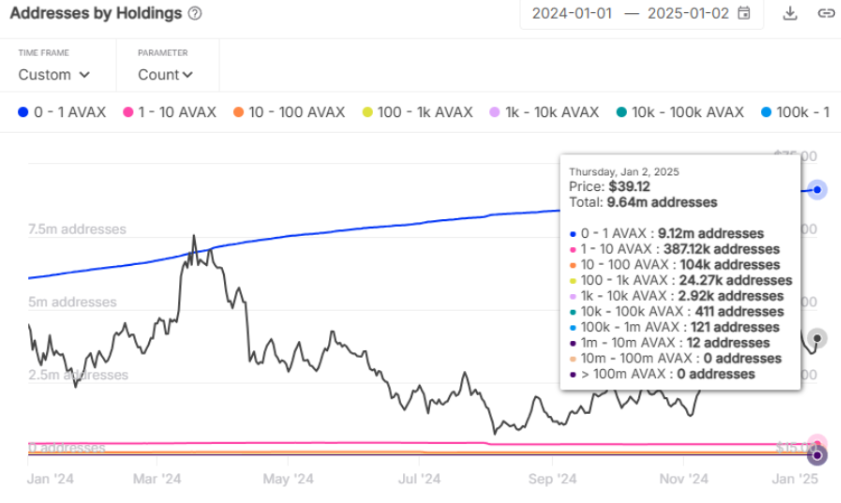Toggle the 1 - 10 AVAX legend series
Screen dimensions: 841x503
(169, 112)
